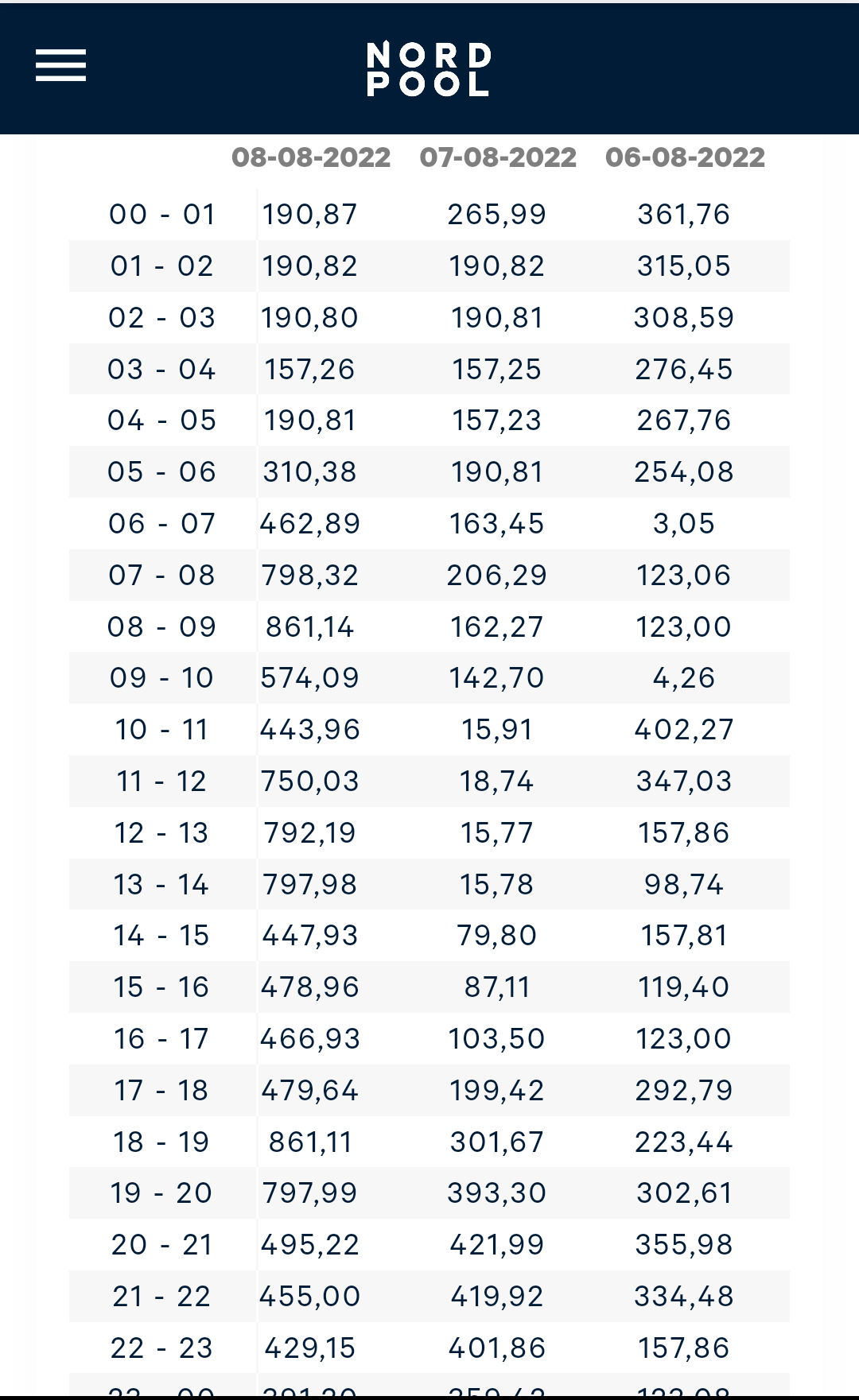
Task: Select the 15,91 price value
Action: (497, 730)
